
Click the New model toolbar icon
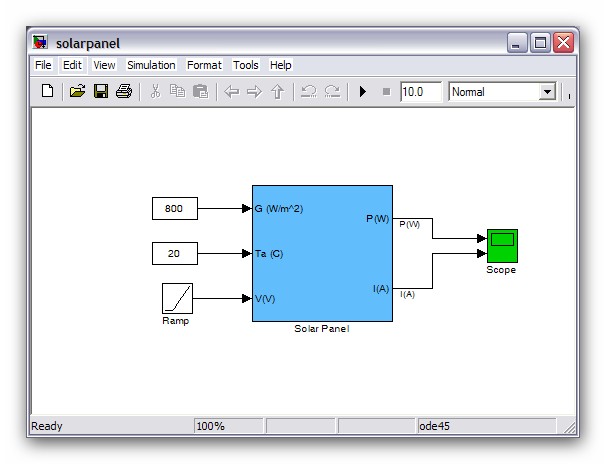click(x=47, y=92)
